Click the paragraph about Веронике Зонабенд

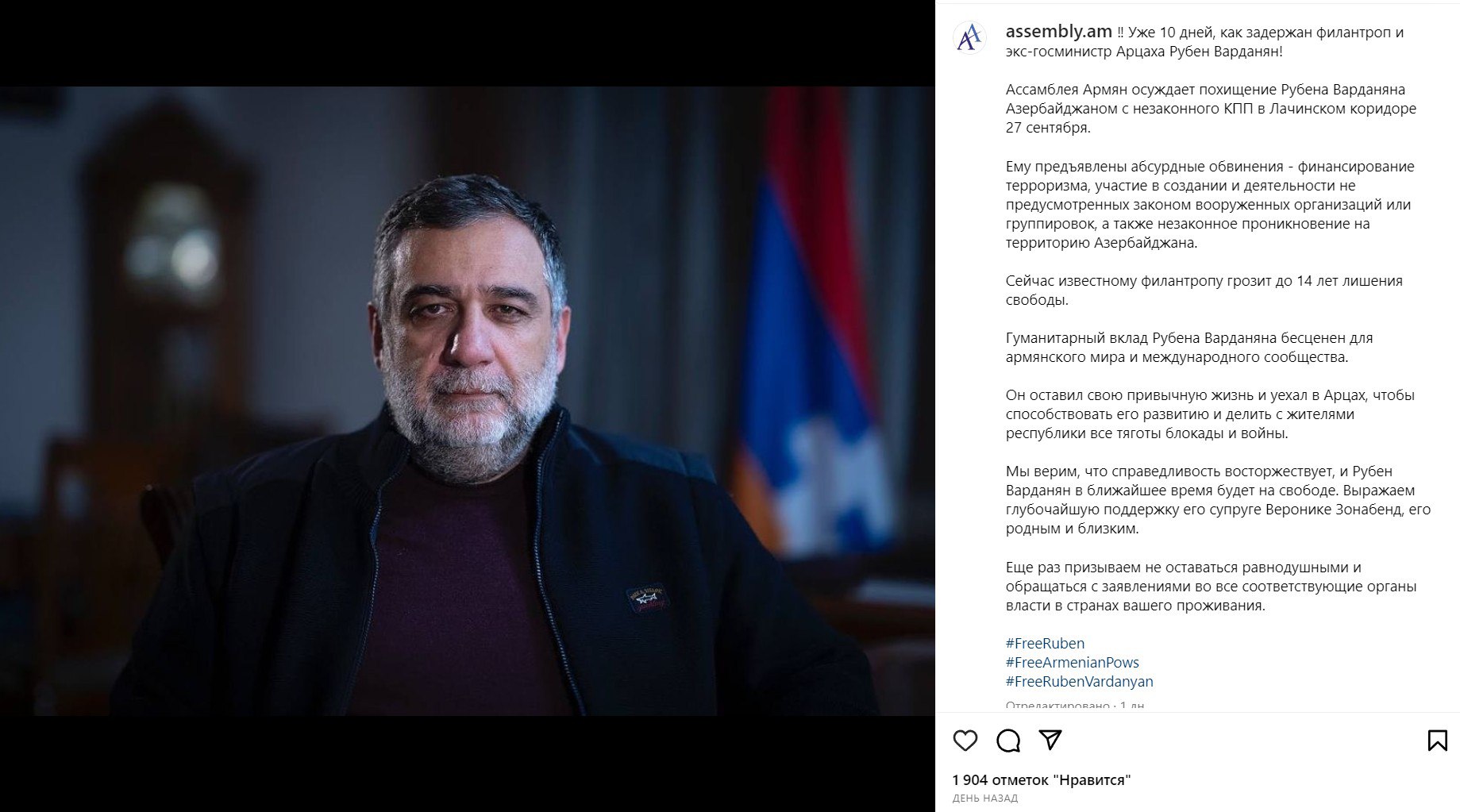pos(1218,499)
